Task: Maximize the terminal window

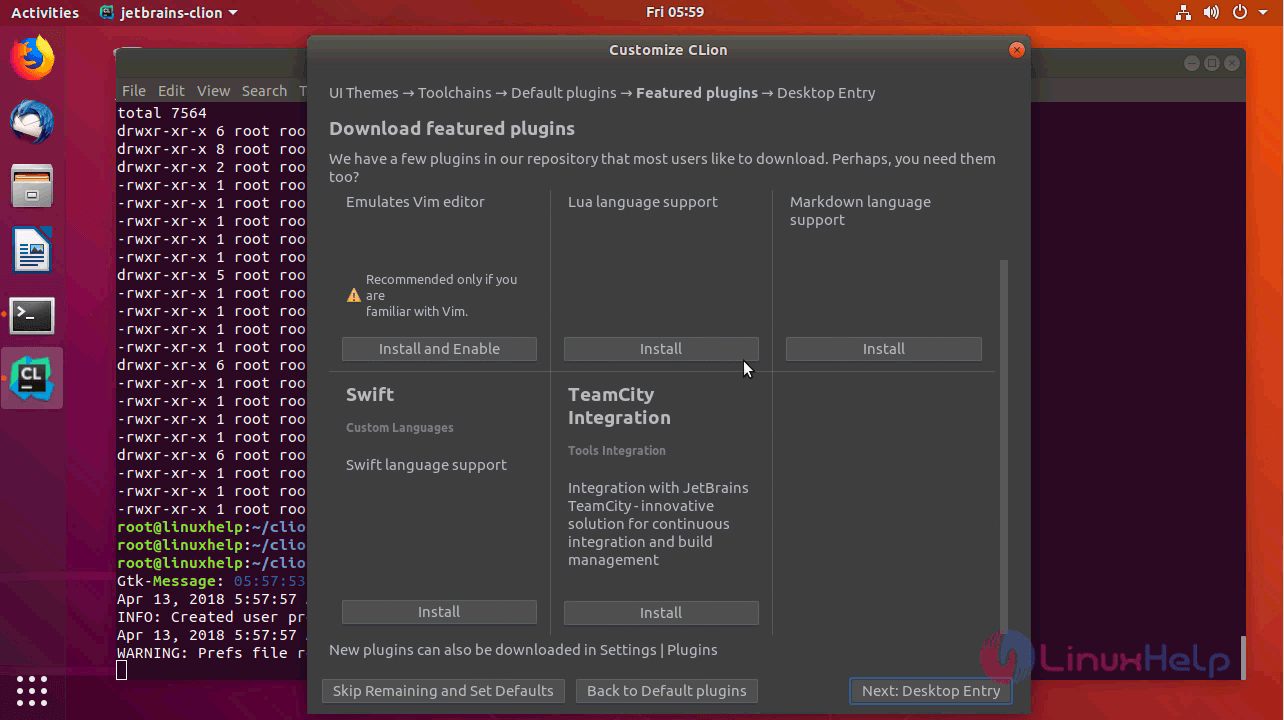Action: click(1212, 63)
